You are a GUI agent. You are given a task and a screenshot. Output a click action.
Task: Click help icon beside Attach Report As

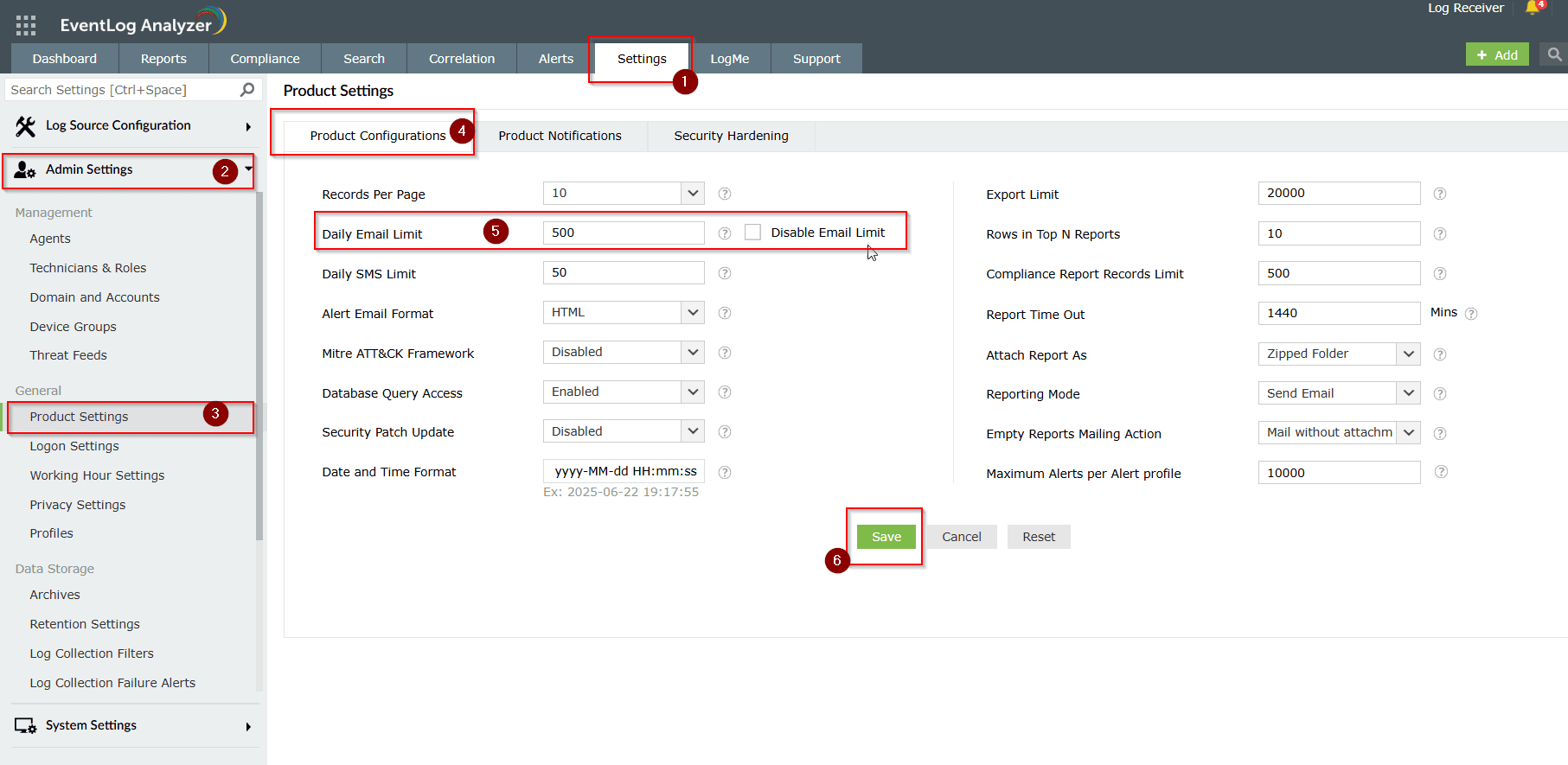point(1440,354)
